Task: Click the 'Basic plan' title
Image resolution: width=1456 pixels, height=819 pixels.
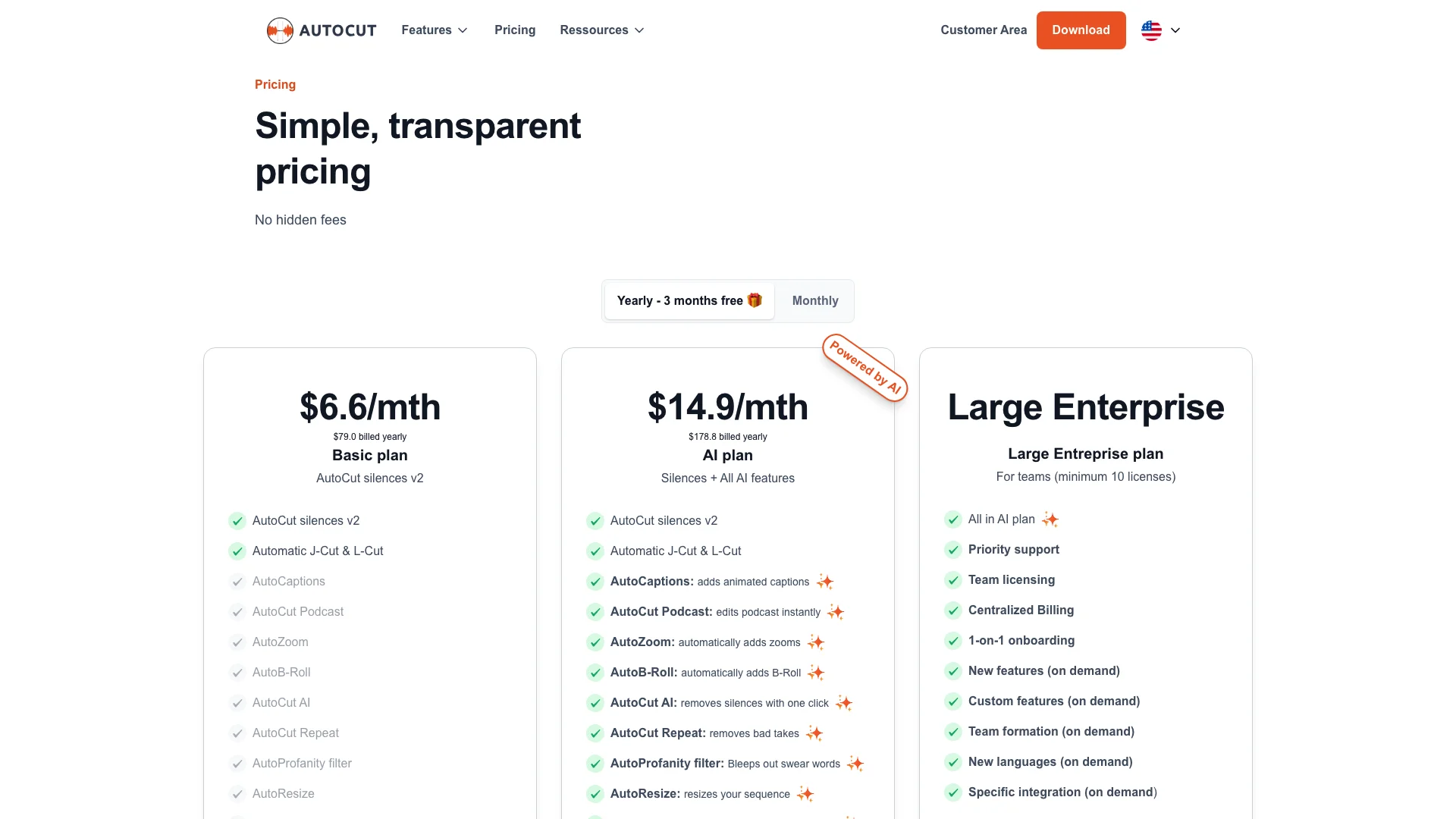Action: [370, 455]
